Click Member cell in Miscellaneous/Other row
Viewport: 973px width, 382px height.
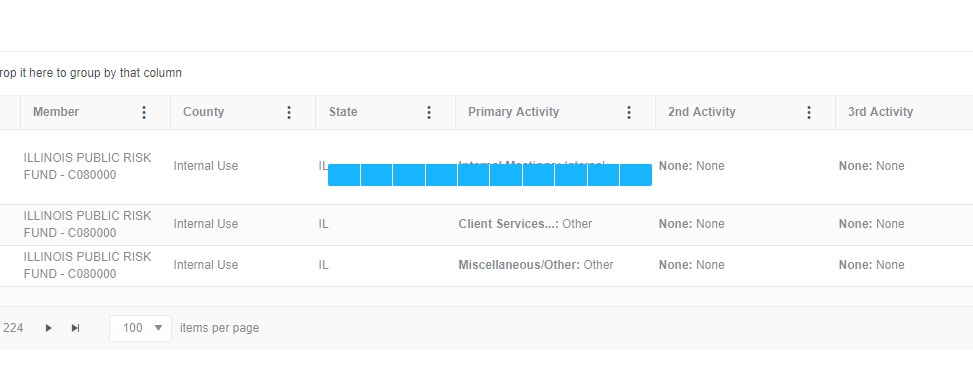[x=87, y=265]
